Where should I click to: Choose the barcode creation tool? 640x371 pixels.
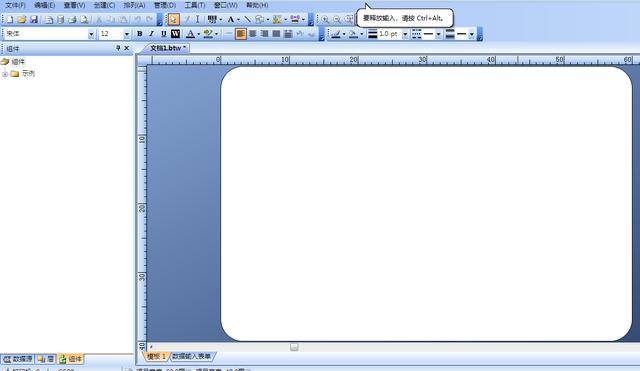(x=212, y=19)
